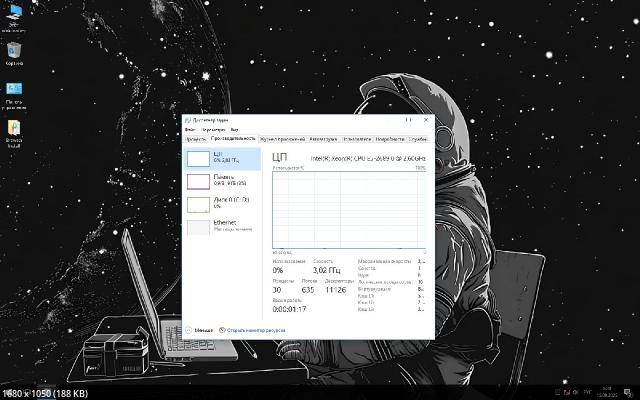Open the File (Файл) menu
Viewport: 640px width, 400px height.
click(x=190, y=130)
